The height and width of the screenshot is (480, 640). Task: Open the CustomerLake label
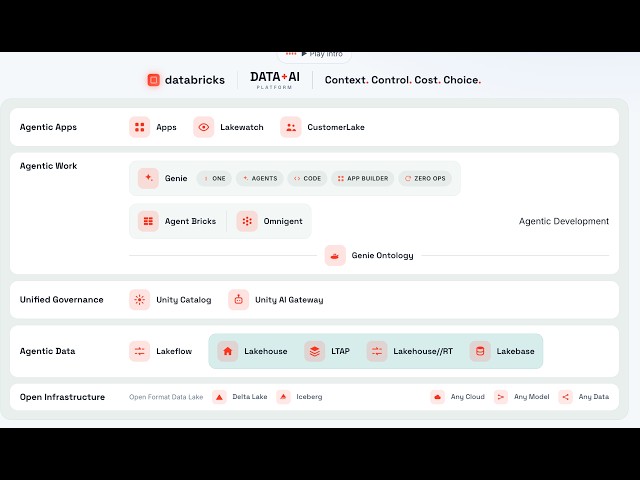tap(336, 127)
